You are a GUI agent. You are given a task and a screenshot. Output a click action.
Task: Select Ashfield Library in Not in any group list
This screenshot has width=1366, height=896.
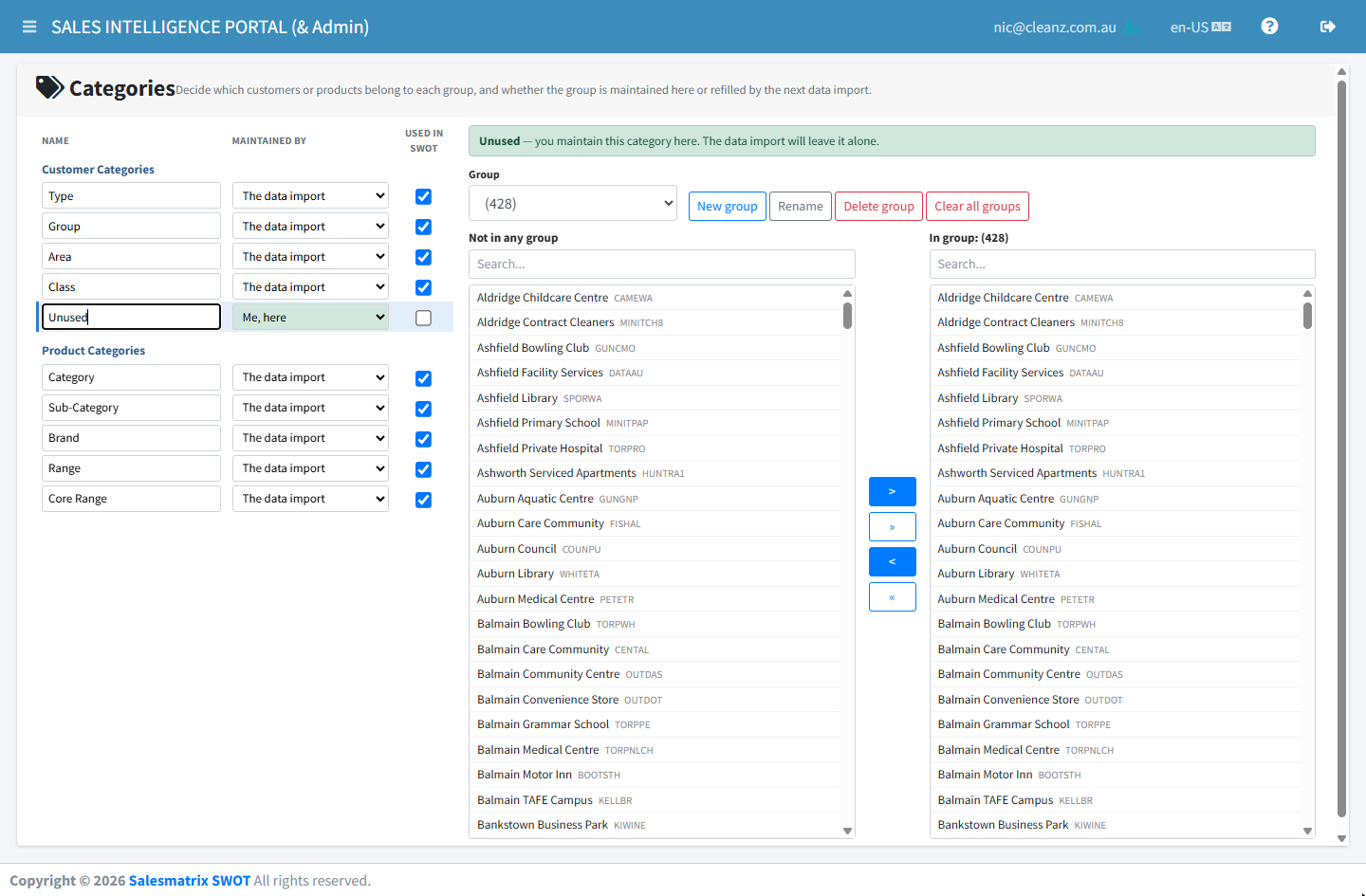[655, 398]
